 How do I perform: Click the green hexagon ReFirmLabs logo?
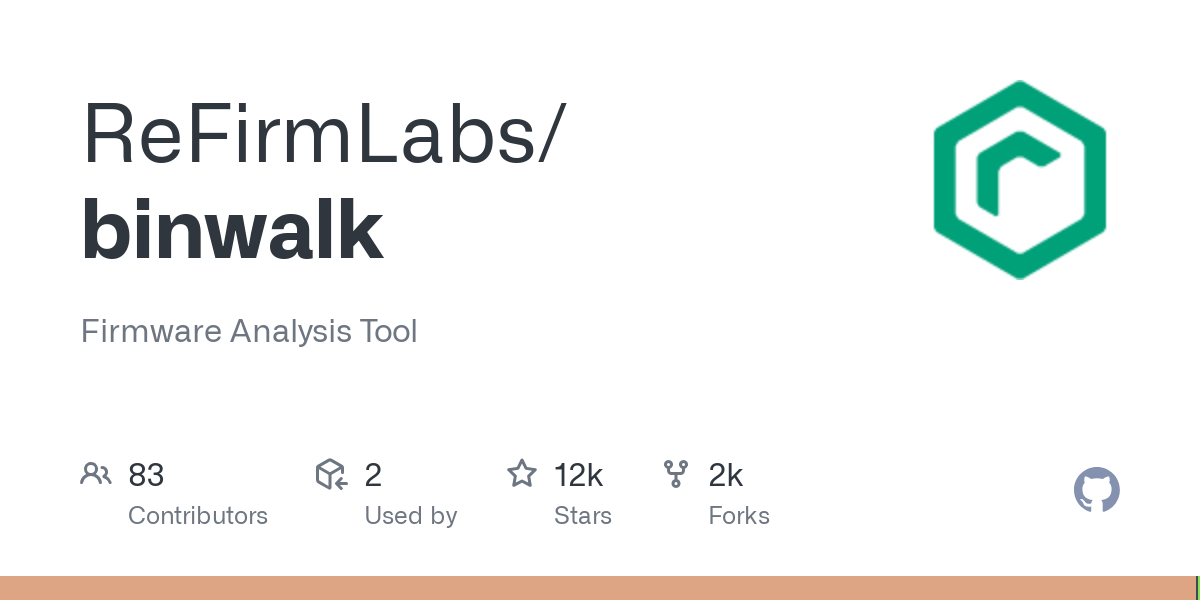[1019, 180]
